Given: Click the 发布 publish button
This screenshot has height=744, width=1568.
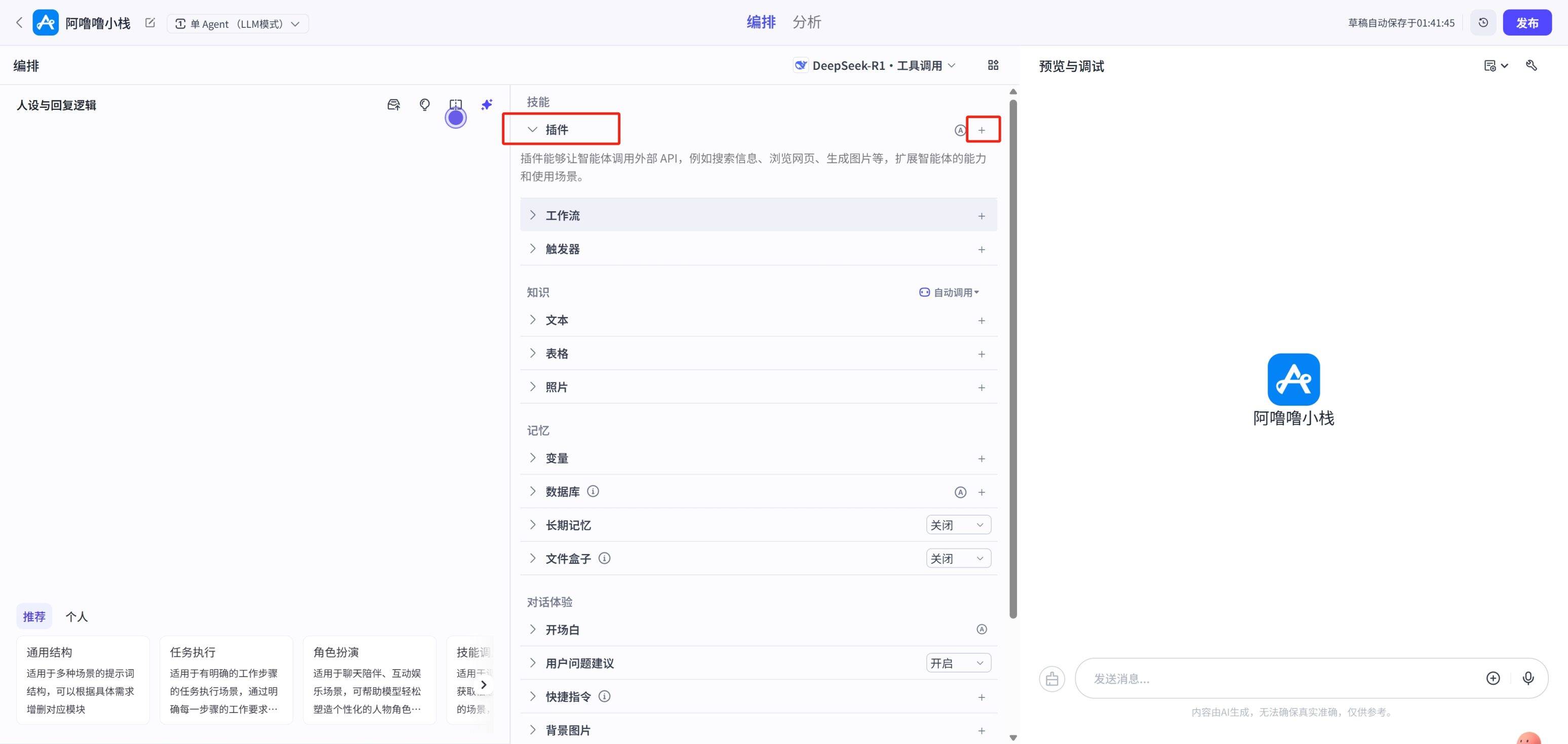Looking at the screenshot, I should 1526,22.
